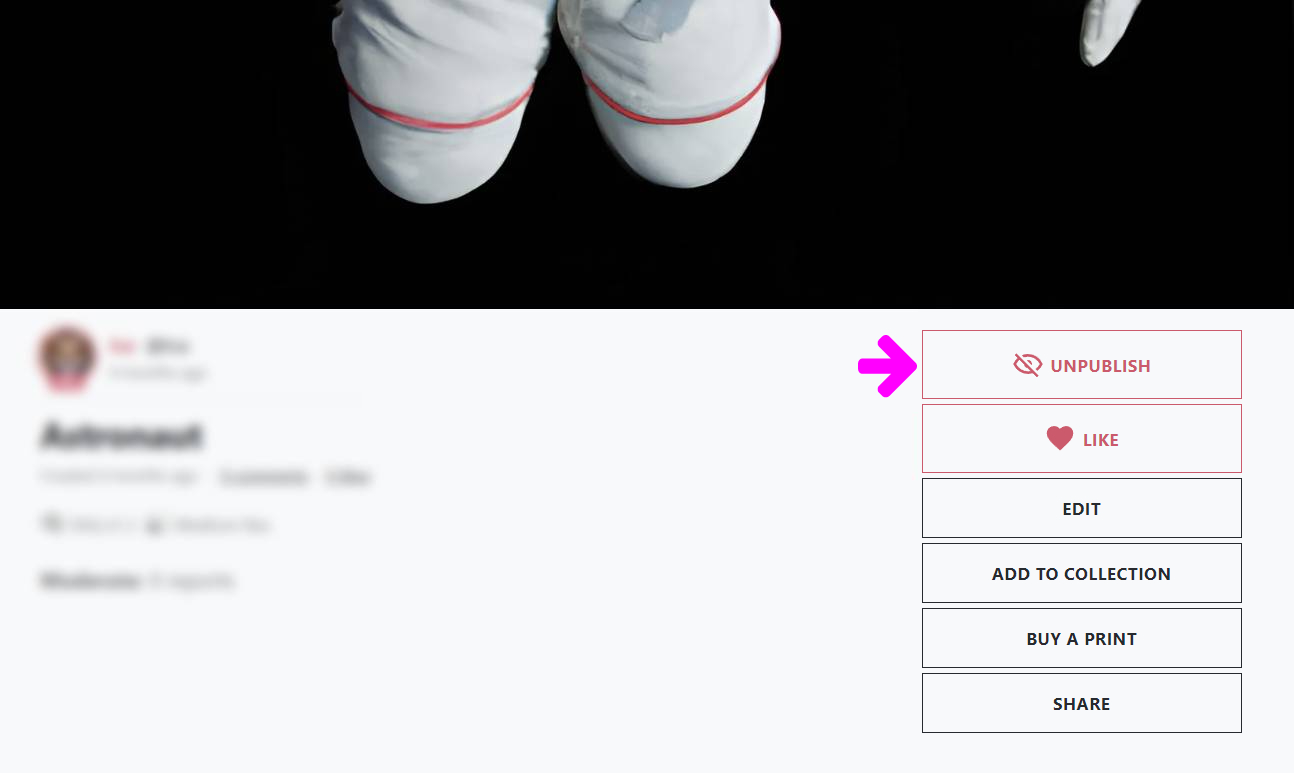Click the author's @ handle
This screenshot has width=1294, height=773.
coord(167,347)
